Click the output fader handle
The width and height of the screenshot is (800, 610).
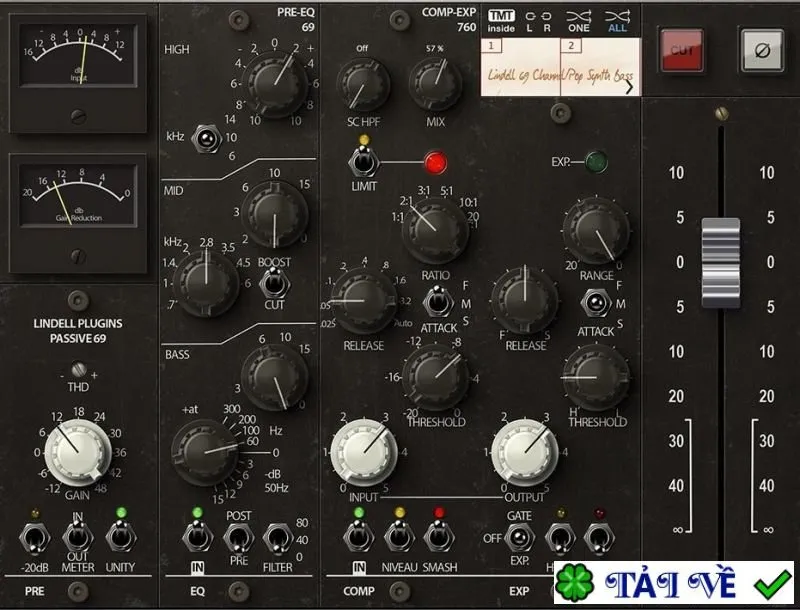pos(720,262)
